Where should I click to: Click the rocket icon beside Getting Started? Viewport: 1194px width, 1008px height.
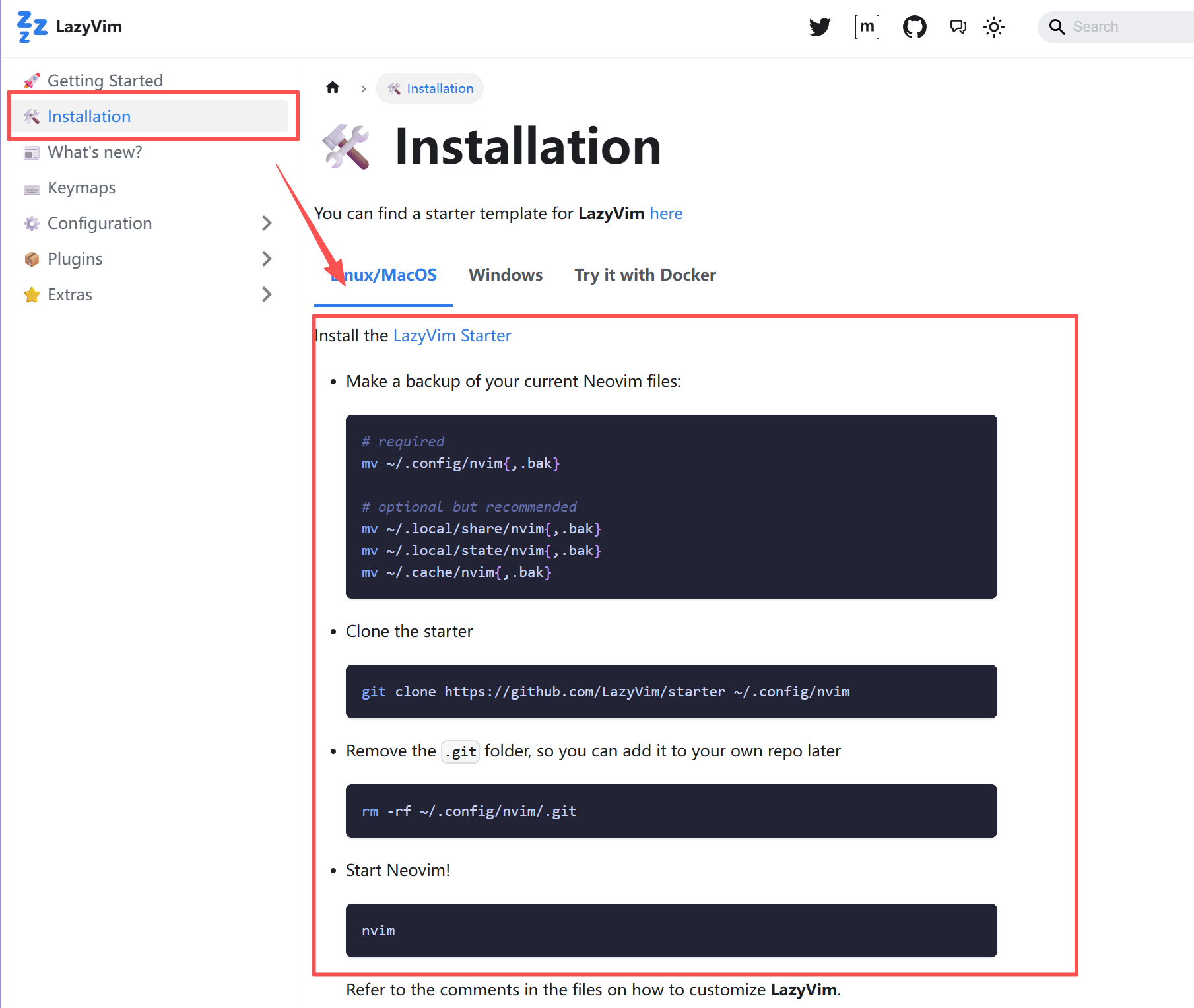(x=32, y=81)
